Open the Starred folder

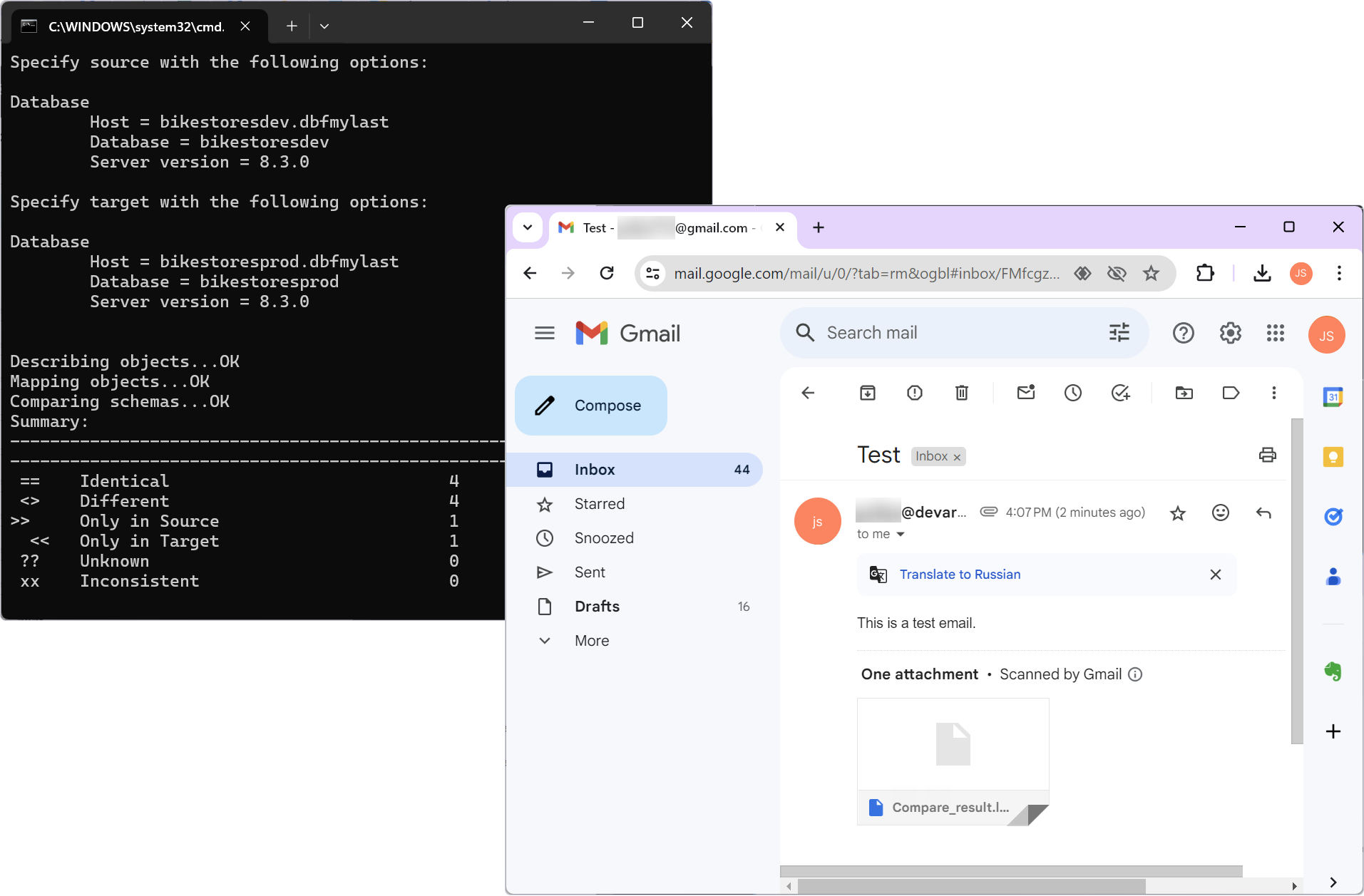pos(635,504)
